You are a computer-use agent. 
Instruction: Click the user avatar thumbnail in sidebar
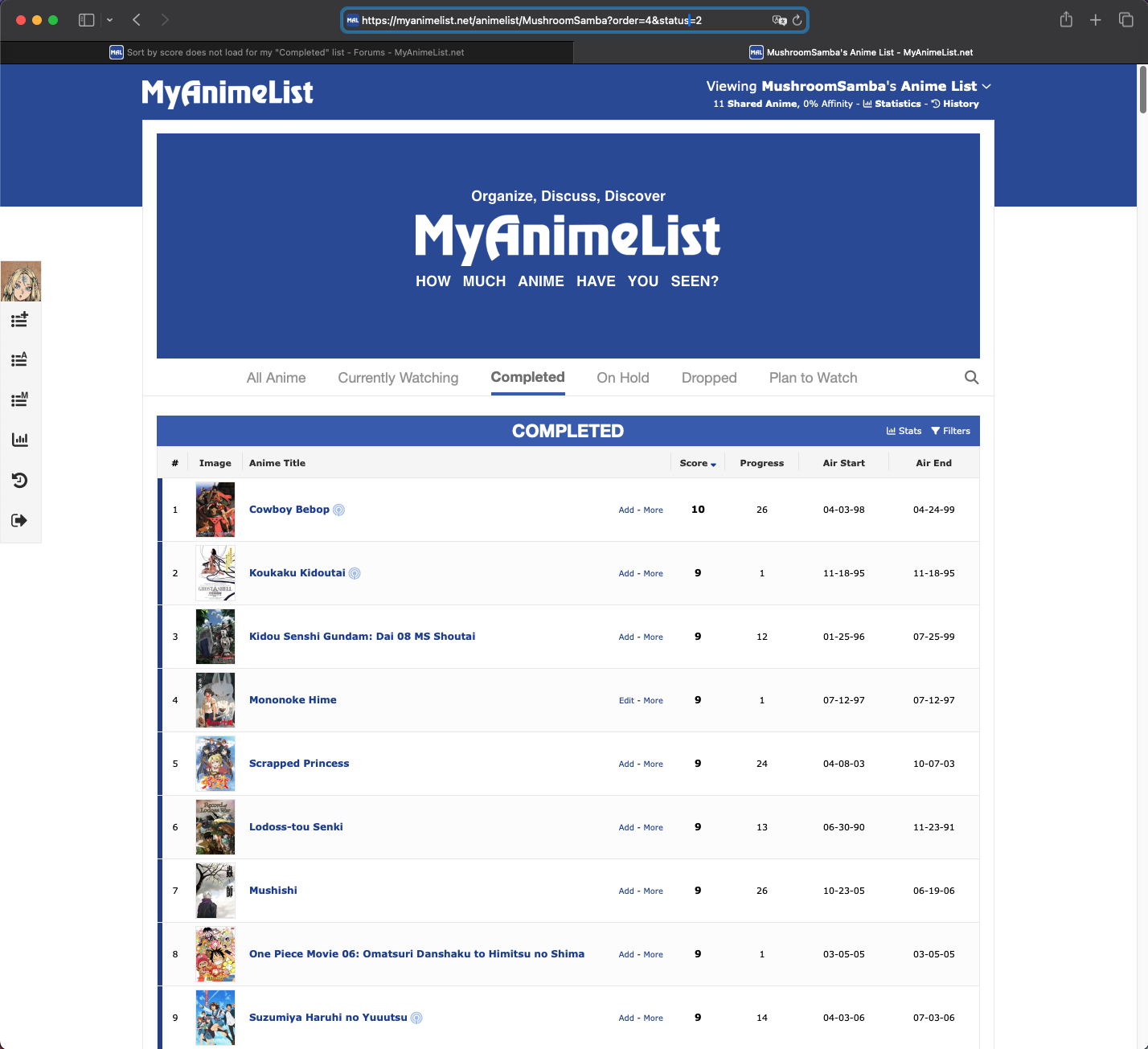21,281
